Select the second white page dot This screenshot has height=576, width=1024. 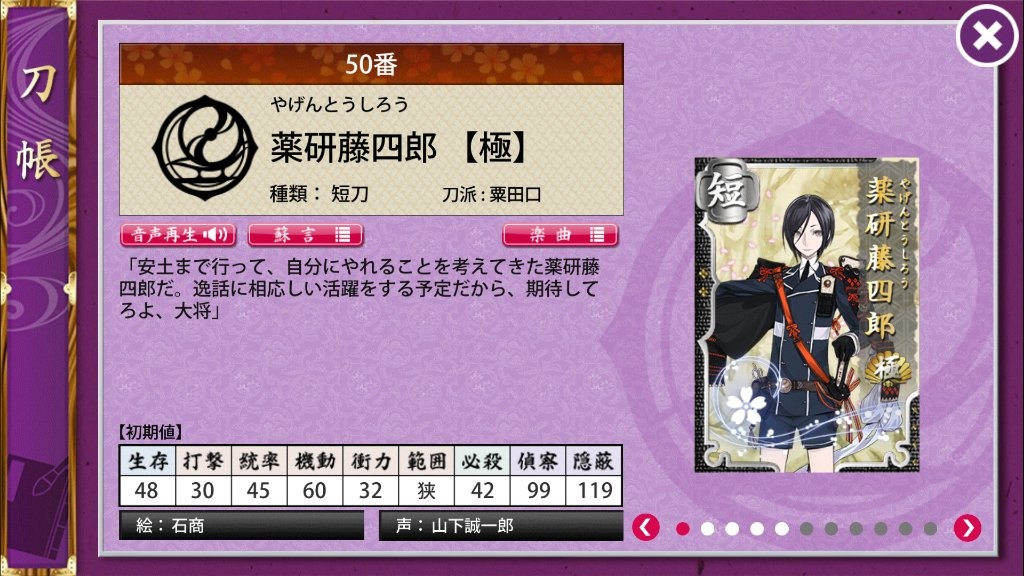point(707,528)
